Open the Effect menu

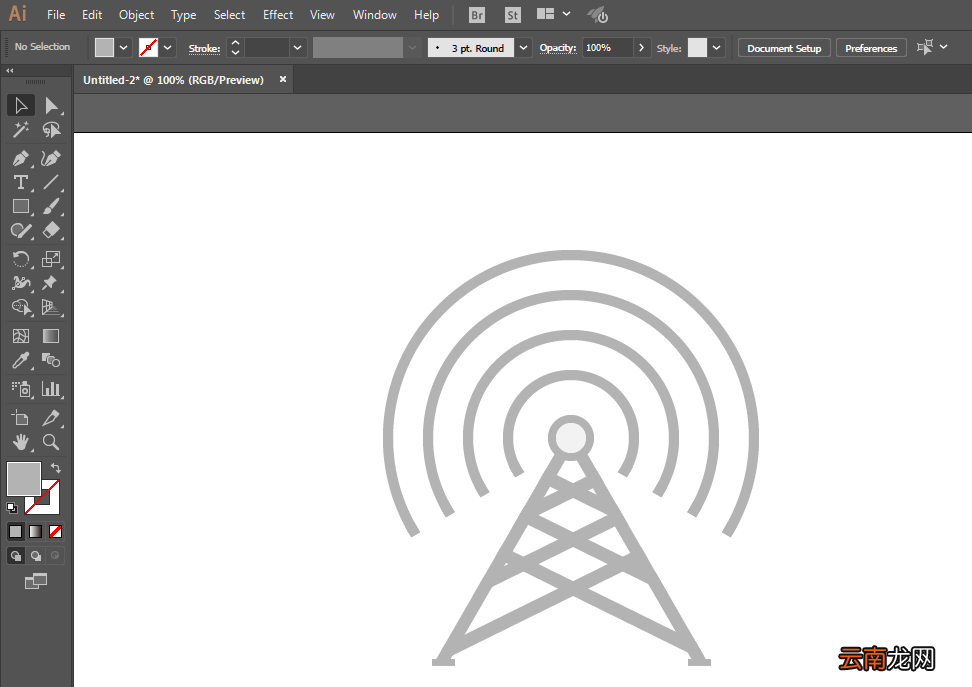click(x=278, y=15)
